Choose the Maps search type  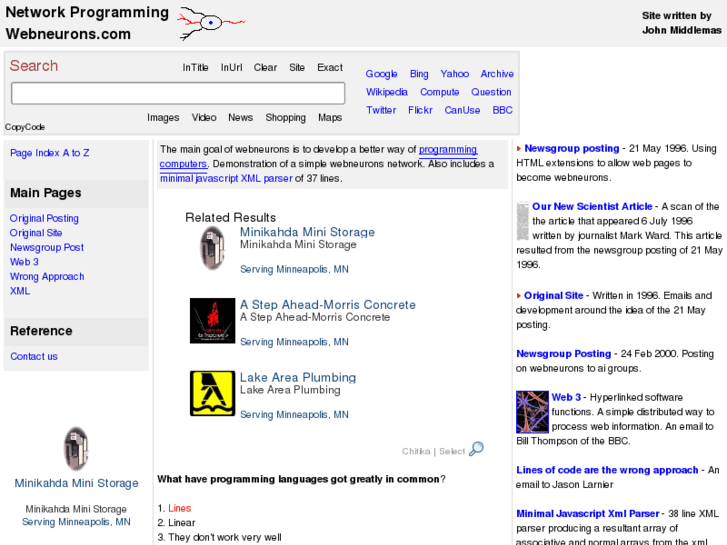(x=330, y=118)
